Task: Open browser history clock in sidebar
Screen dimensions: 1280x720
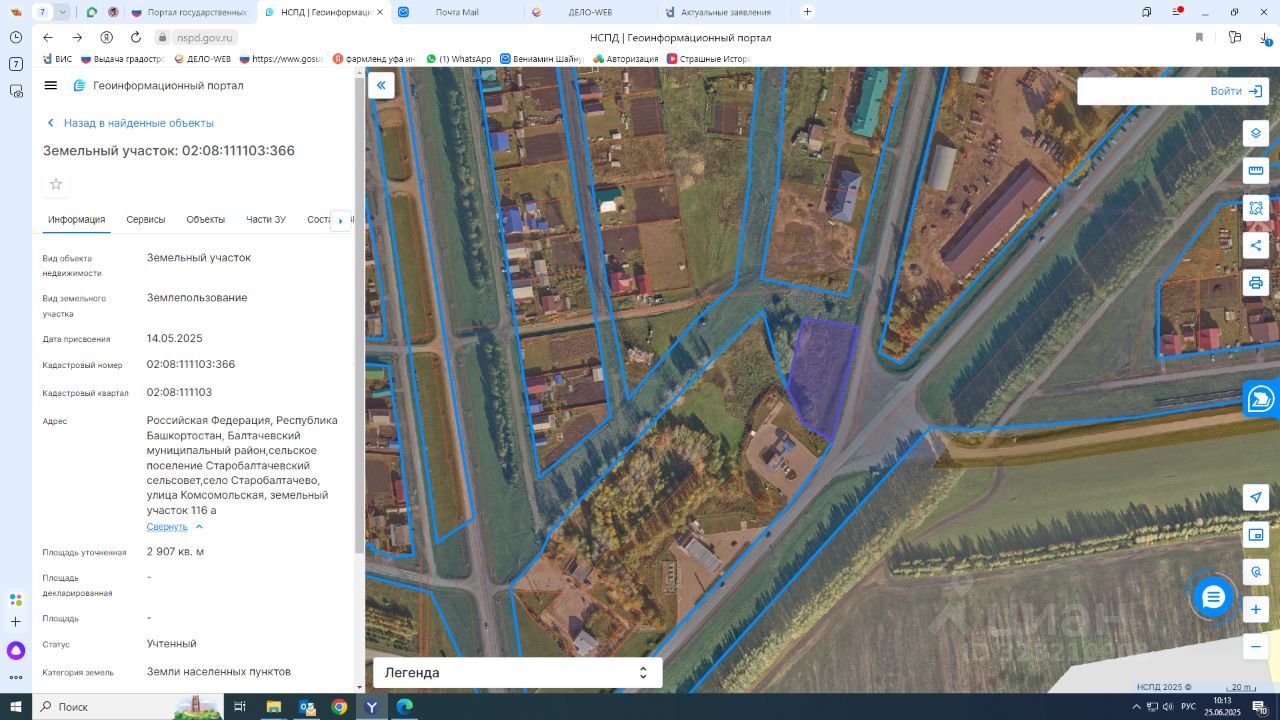Action: pos(16,37)
